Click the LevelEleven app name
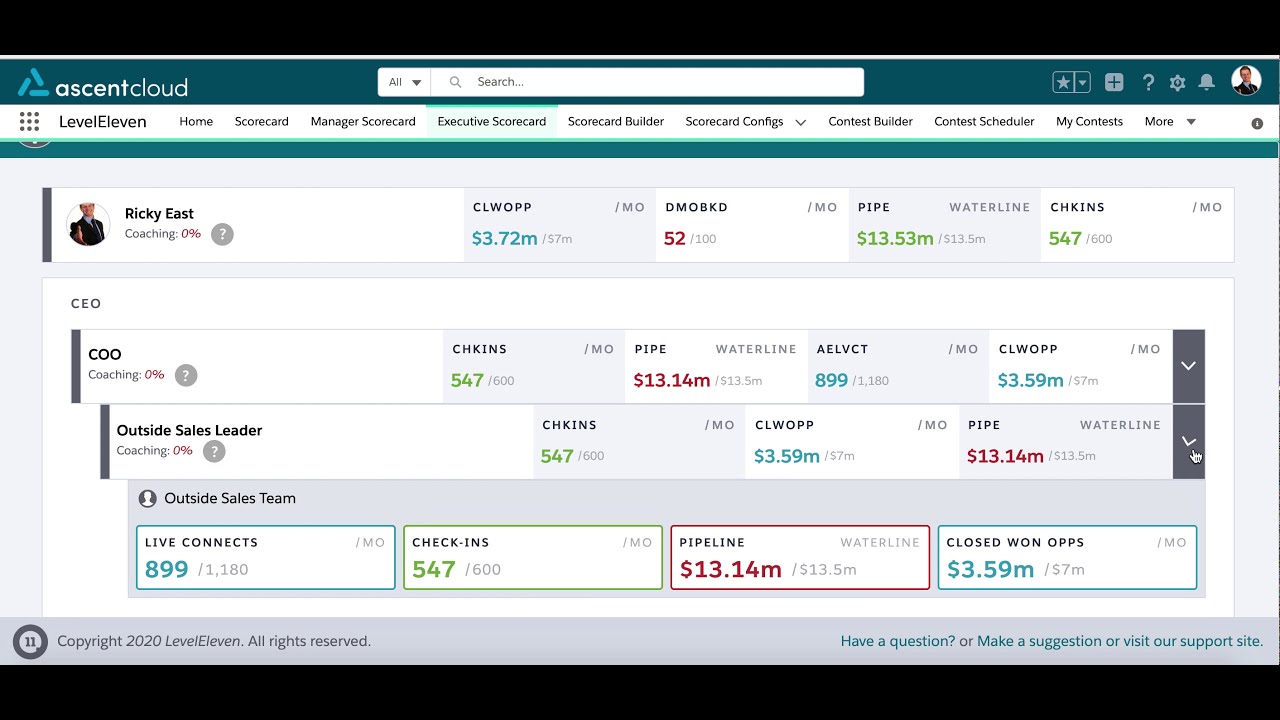The image size is (1280, 720). pyautogui.click(x=103, y=121)
